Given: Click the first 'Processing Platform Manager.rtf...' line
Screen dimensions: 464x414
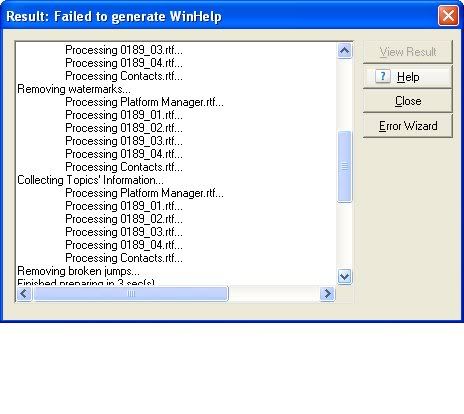Looking at the screenshot, I should pos(144,102).
